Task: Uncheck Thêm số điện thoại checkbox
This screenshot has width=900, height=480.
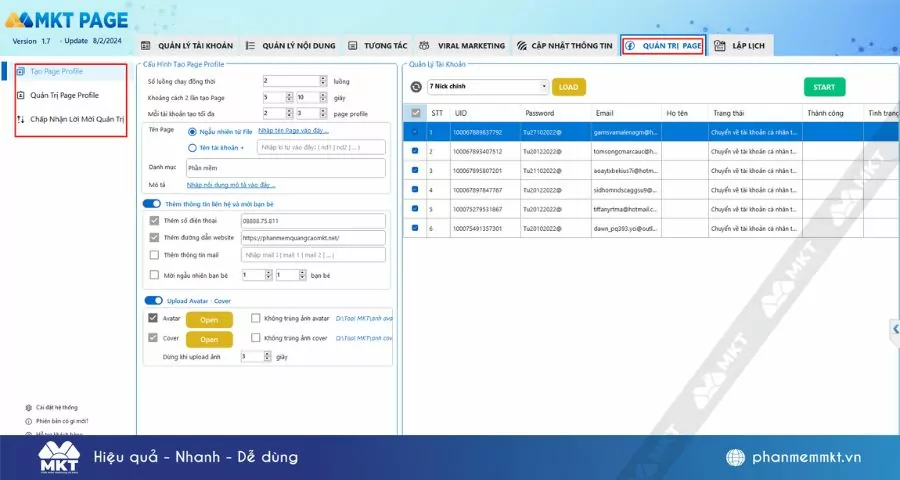Action: pyautogui.click(x=154, y=220)
